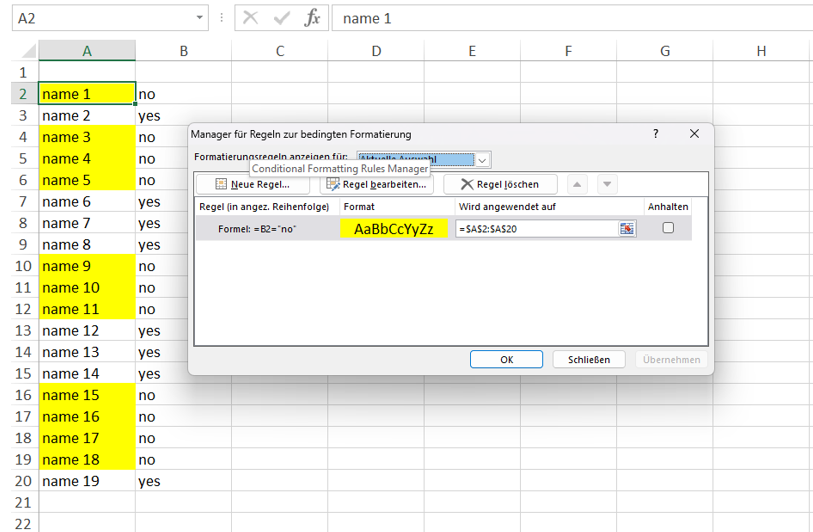Click cell containing name 19
The width and height of the screenshot is (813, 532).
[87, 481]
